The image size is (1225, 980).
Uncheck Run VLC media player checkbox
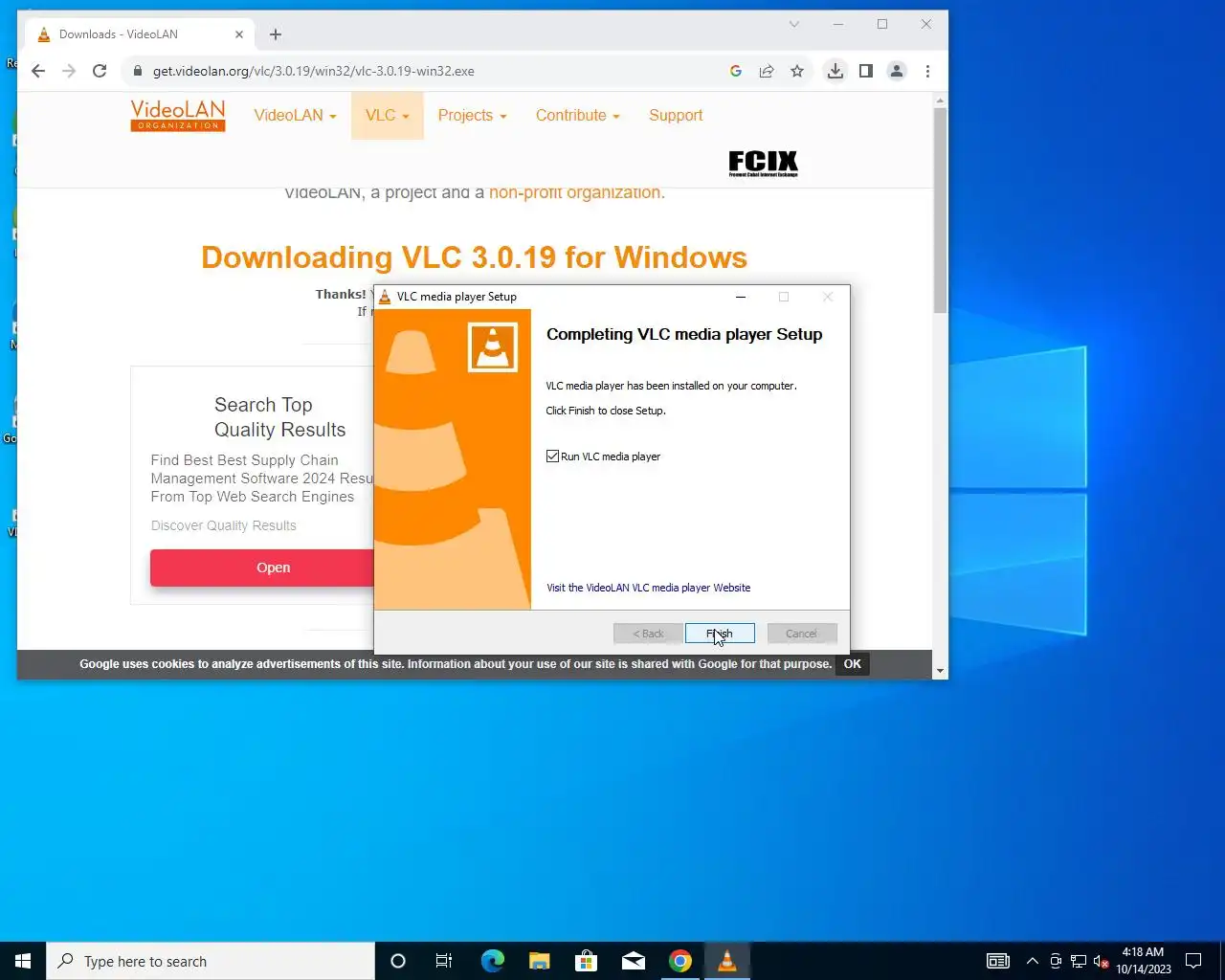pos(552,457)
